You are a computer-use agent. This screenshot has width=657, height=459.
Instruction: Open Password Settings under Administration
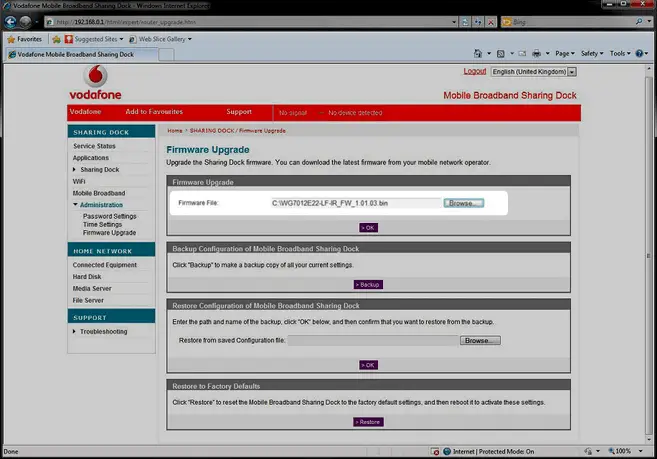pos(110,216)
